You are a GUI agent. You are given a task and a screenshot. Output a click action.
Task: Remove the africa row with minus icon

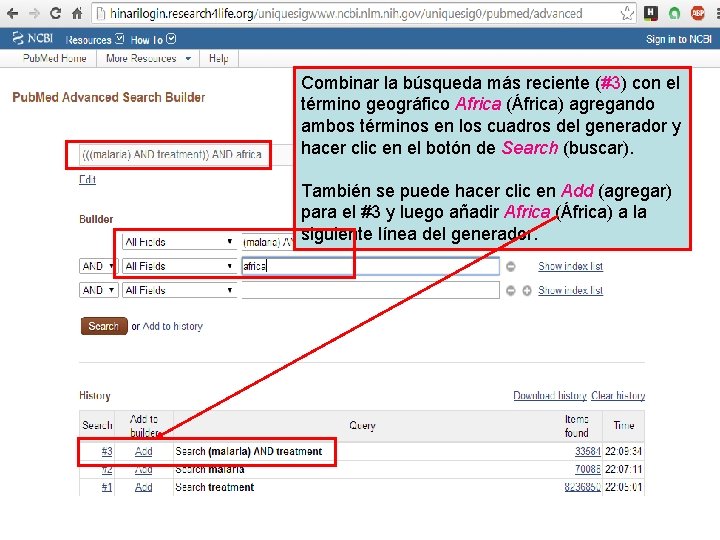click(511, 266)
